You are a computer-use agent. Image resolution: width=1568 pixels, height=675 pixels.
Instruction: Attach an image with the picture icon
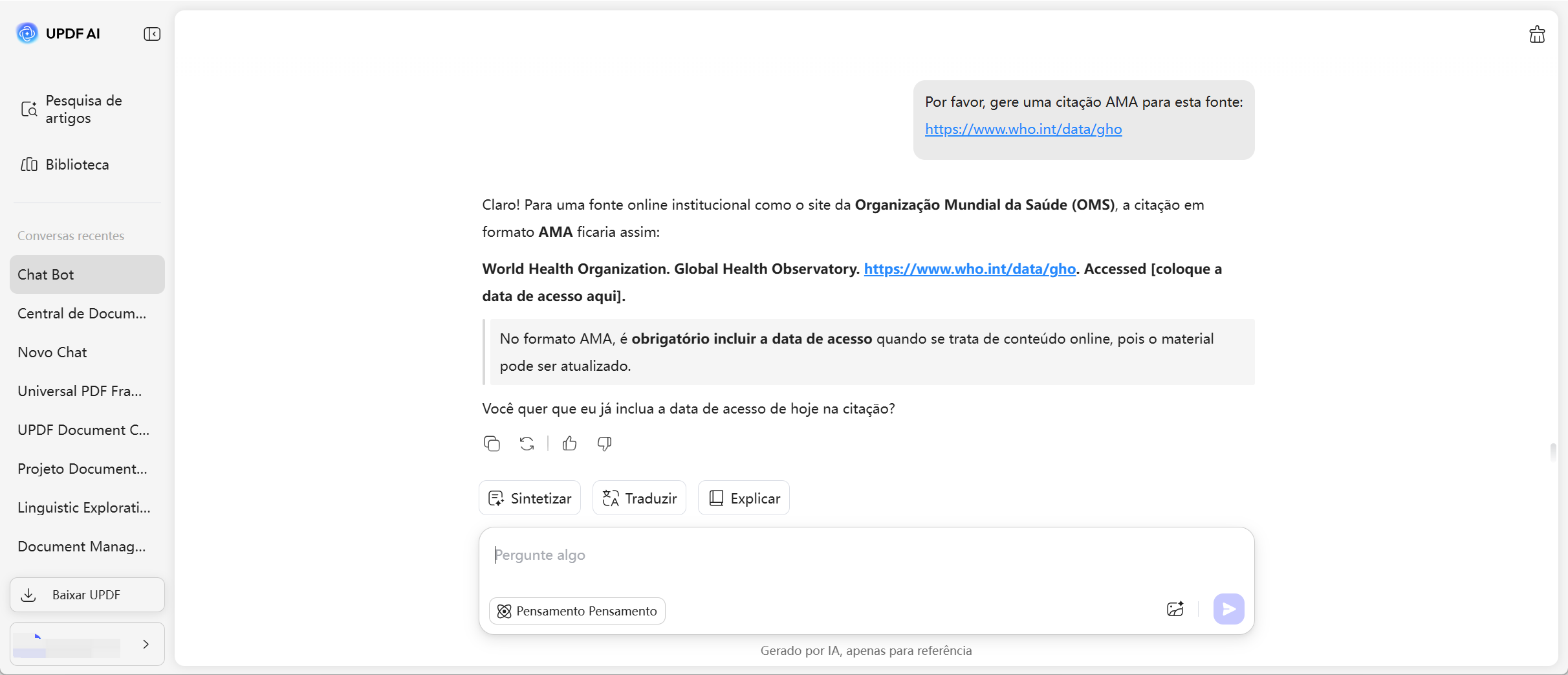[x=1175, y=609]
